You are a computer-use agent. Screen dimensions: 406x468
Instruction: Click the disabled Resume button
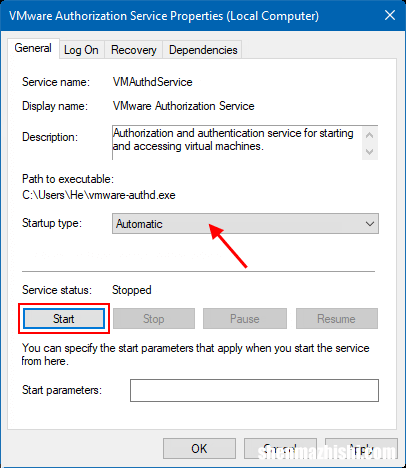click(337, 319)
